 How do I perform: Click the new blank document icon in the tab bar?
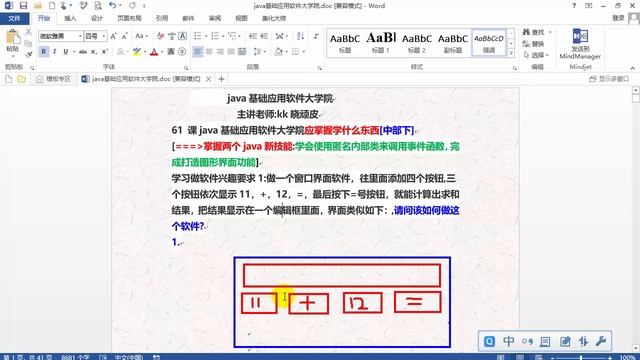tap(9, 79)
